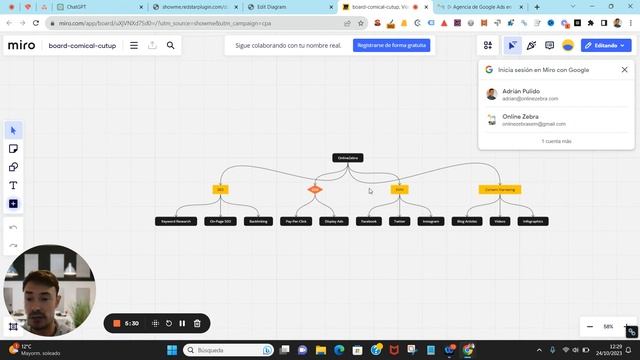Select the Backlinking node

click(258, 221)
